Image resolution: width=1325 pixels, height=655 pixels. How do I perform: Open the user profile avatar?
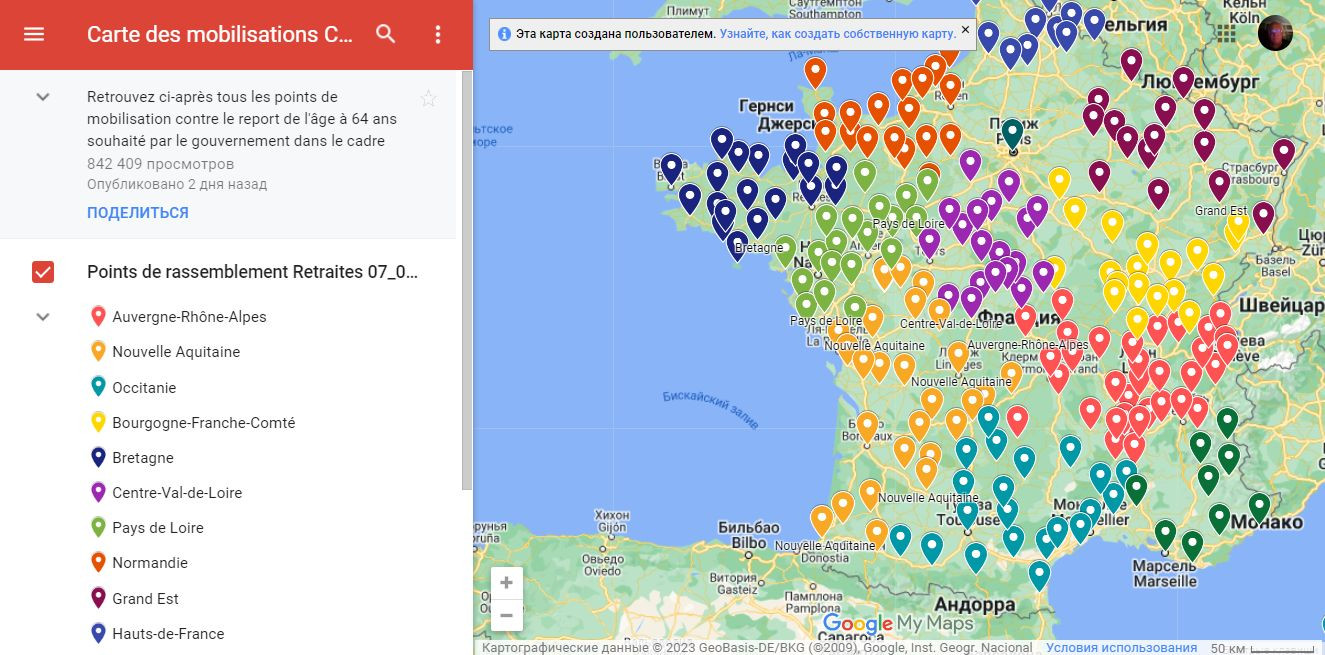[1275, 33]
